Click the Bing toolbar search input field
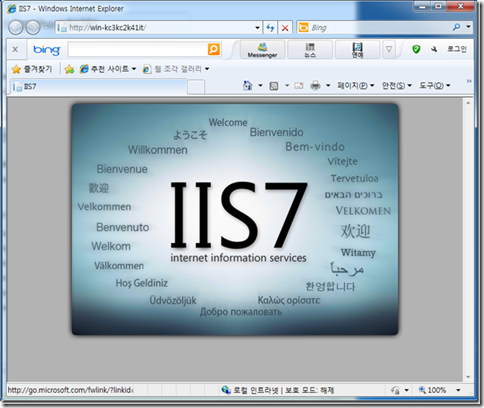The height and width of the screenshot is (408, 484). (x=138, y=49)
